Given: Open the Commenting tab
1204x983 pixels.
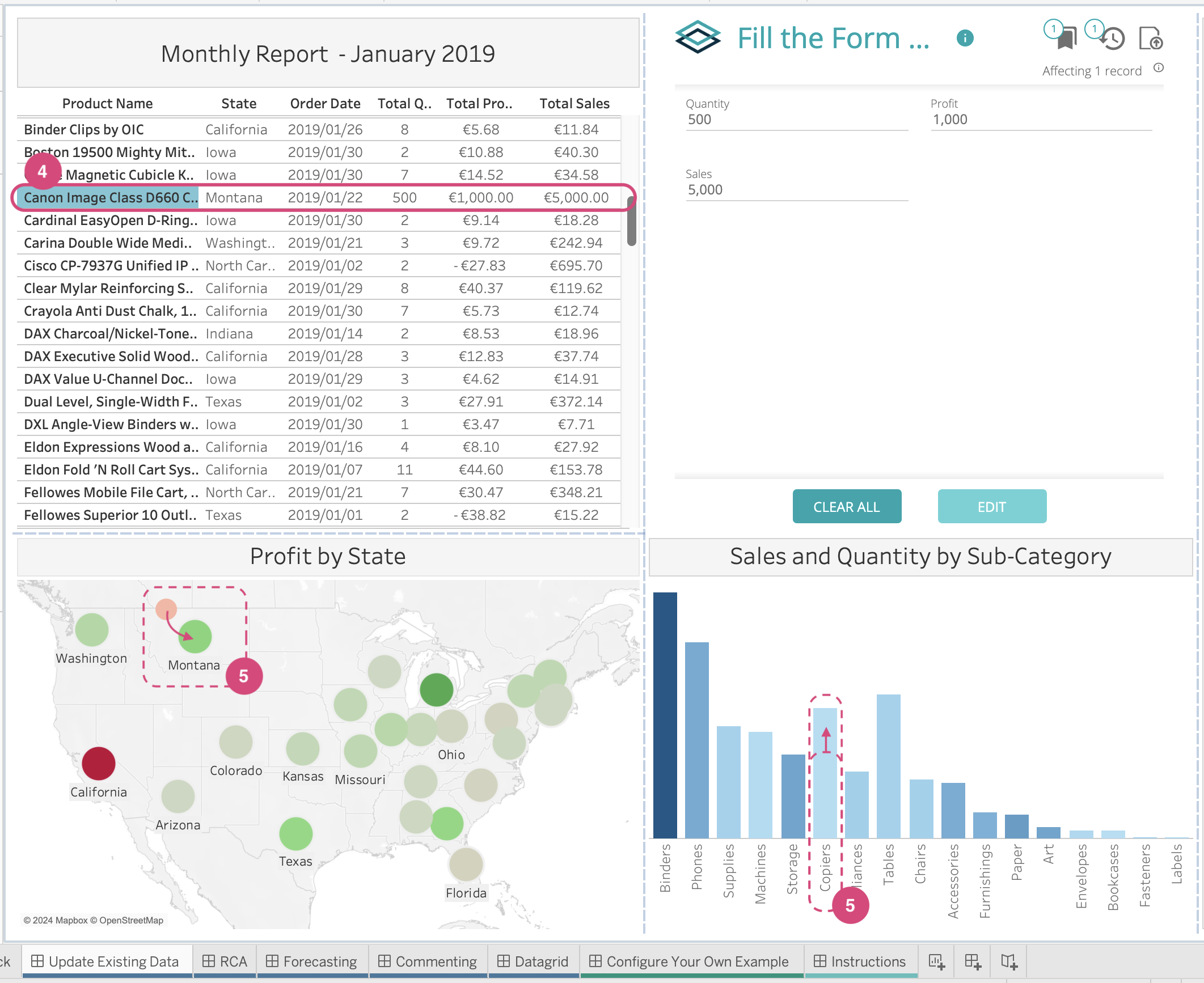Looking at the screenshot, I should pos(428,961).
